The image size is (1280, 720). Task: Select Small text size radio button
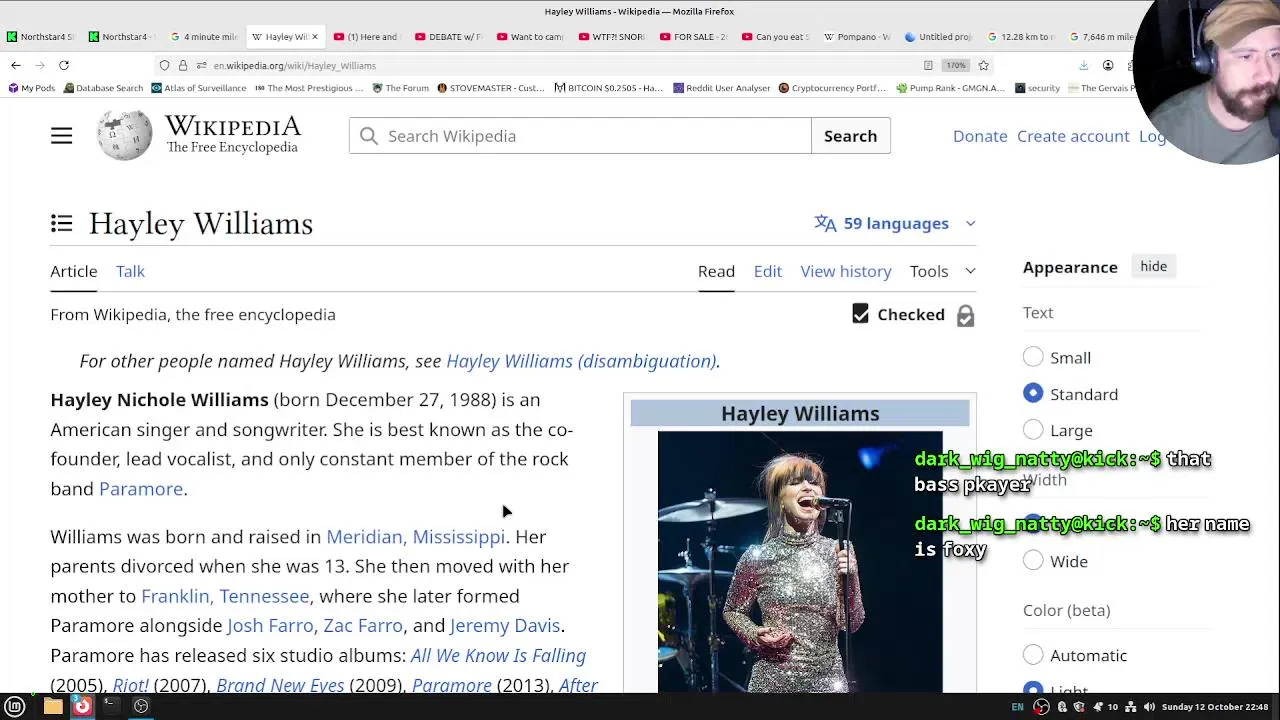1033,357
